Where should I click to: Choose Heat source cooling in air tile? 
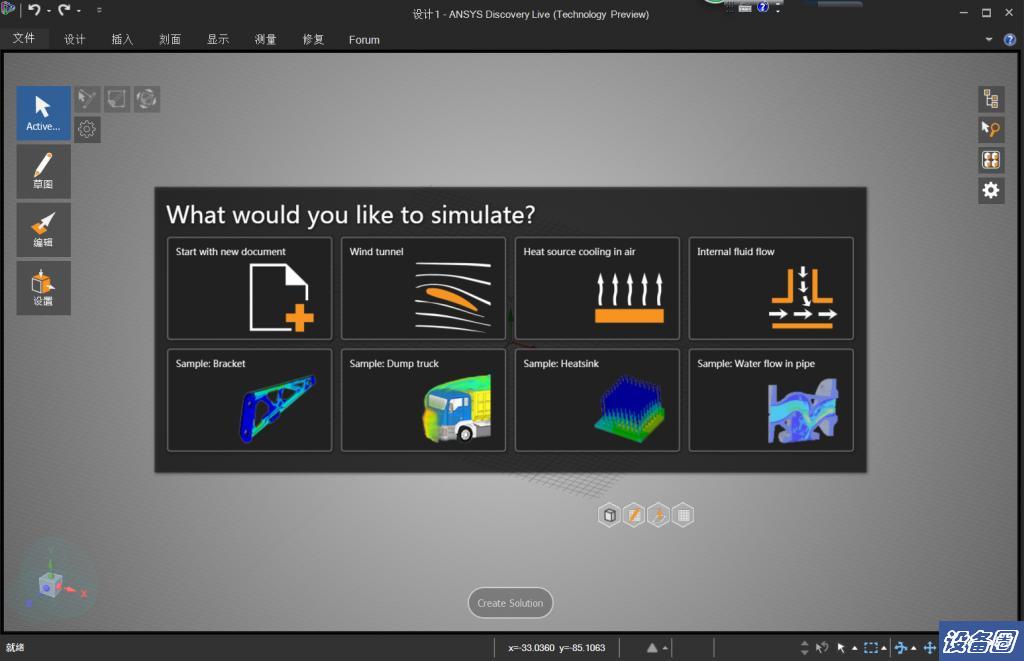pyautogui.click(x=597, y=288)
